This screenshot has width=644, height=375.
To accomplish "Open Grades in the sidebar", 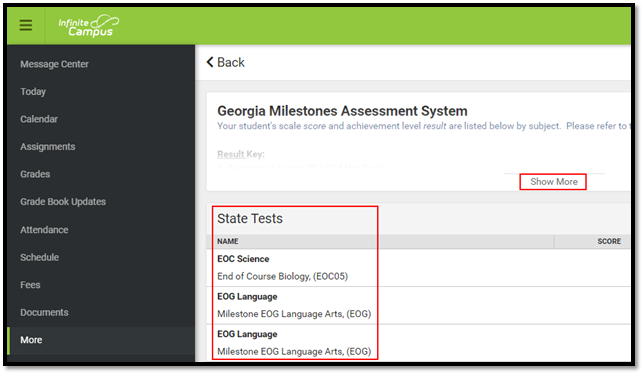I will pos(35,174).
